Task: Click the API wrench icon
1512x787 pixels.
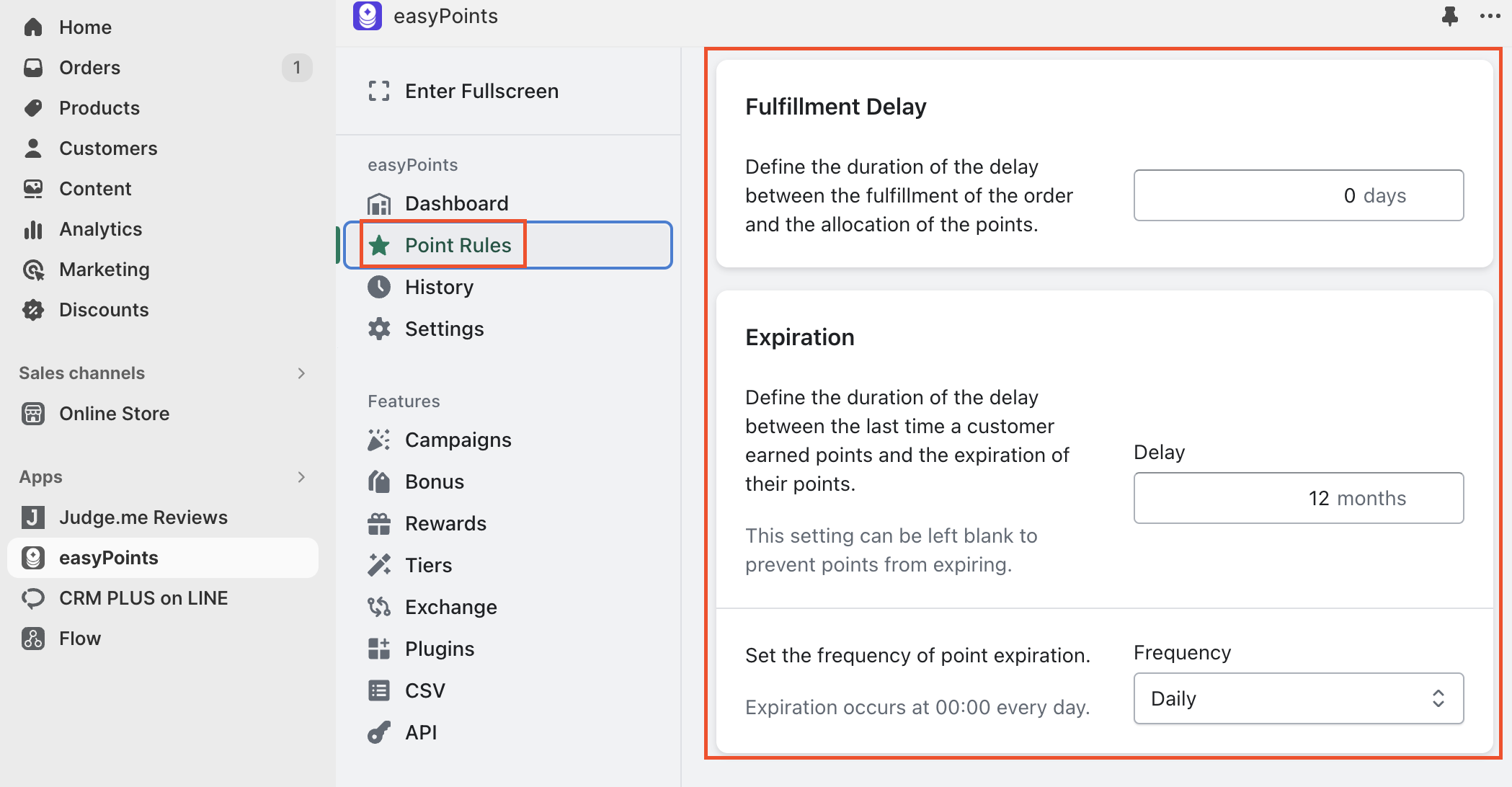Action: click(x=379, y=732)
